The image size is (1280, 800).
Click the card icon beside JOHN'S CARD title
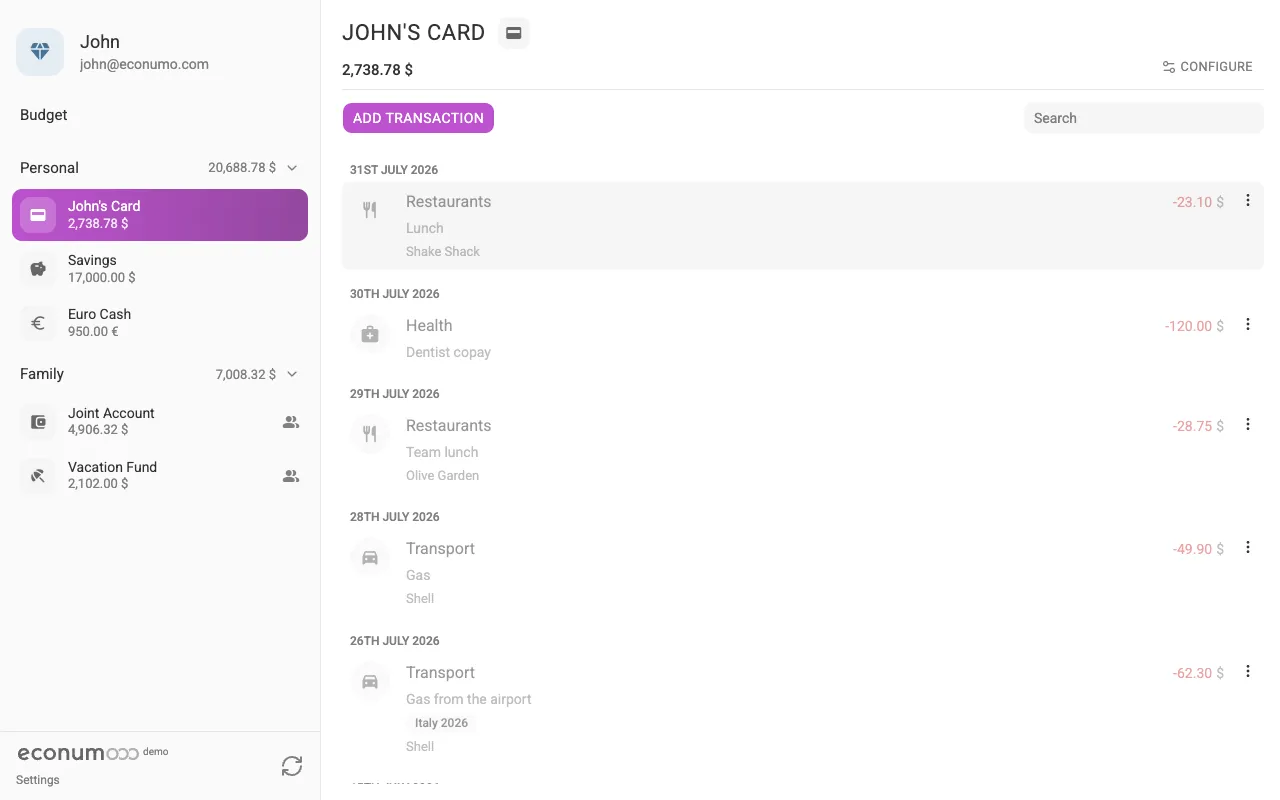pyautogui.click(x=514, y=33)
